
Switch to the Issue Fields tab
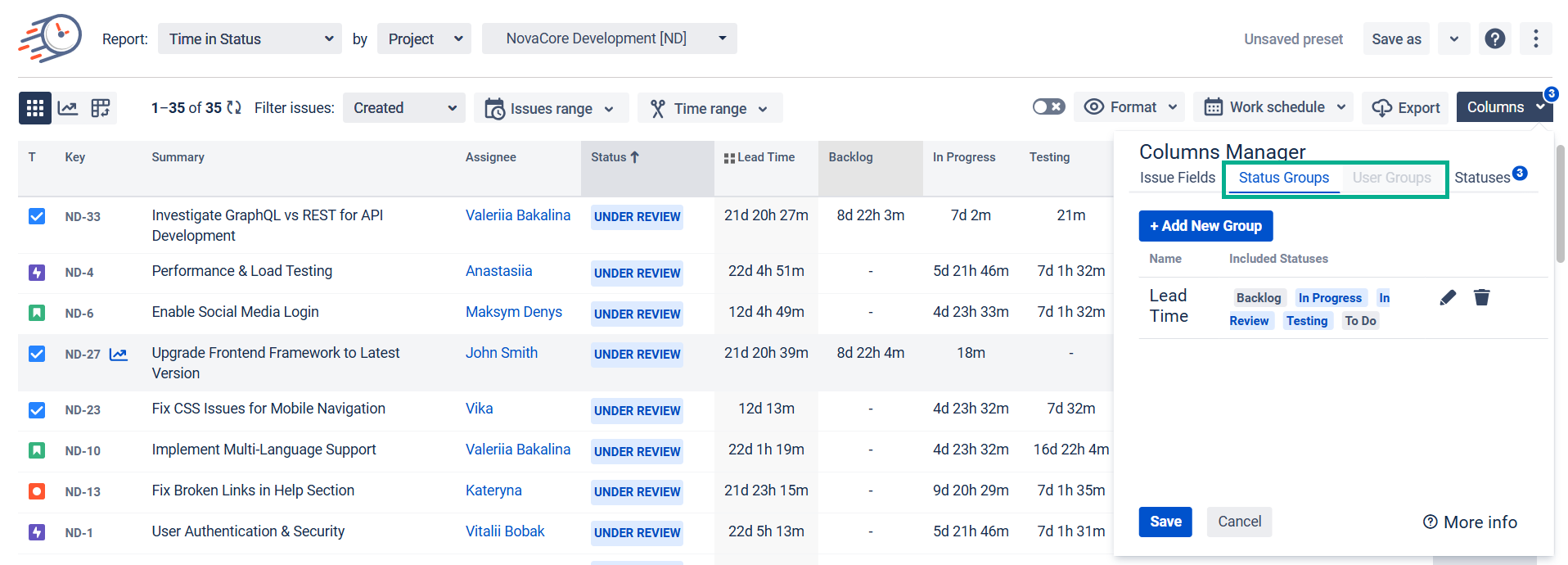(x=1177, y=178)
